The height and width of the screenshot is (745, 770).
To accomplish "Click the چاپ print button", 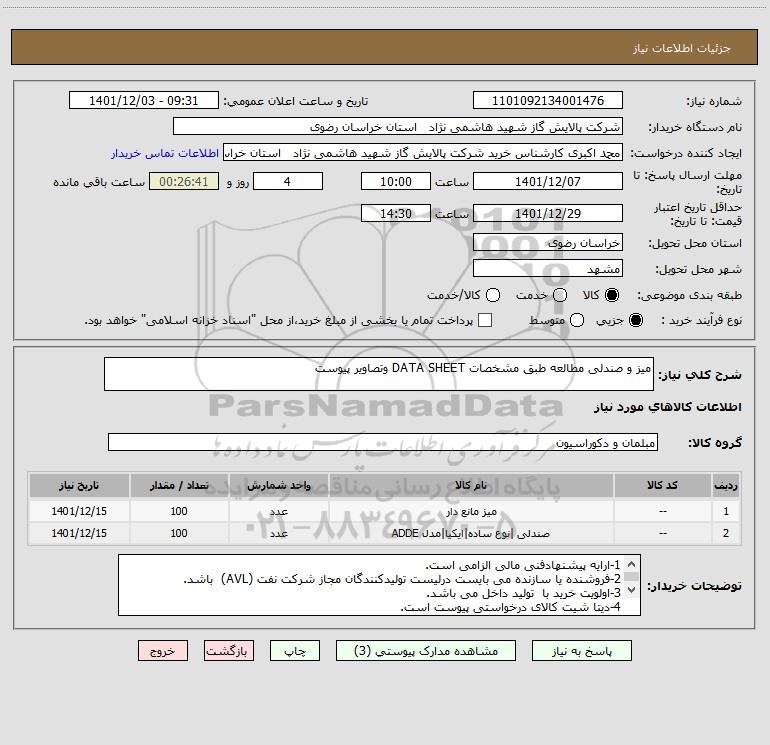I will pyautogui.click(x=295, y=651).
